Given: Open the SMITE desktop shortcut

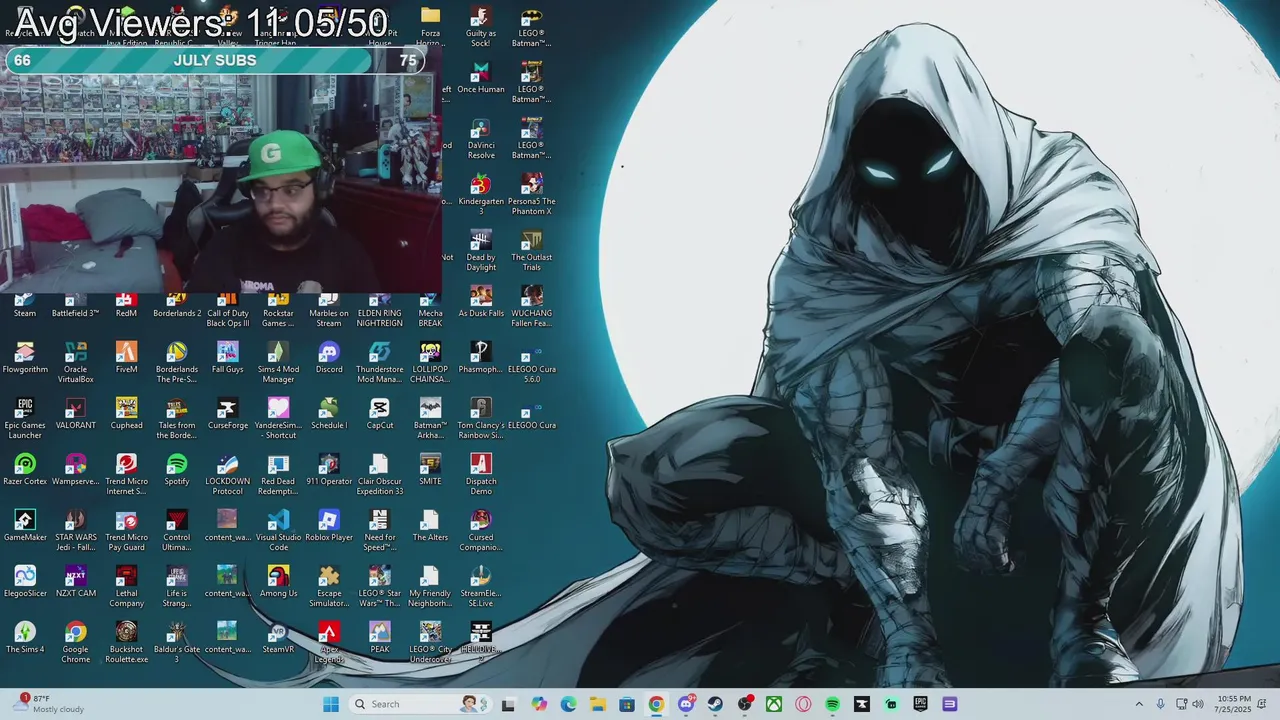Looking at the screenshot, I should pos(430,470).
